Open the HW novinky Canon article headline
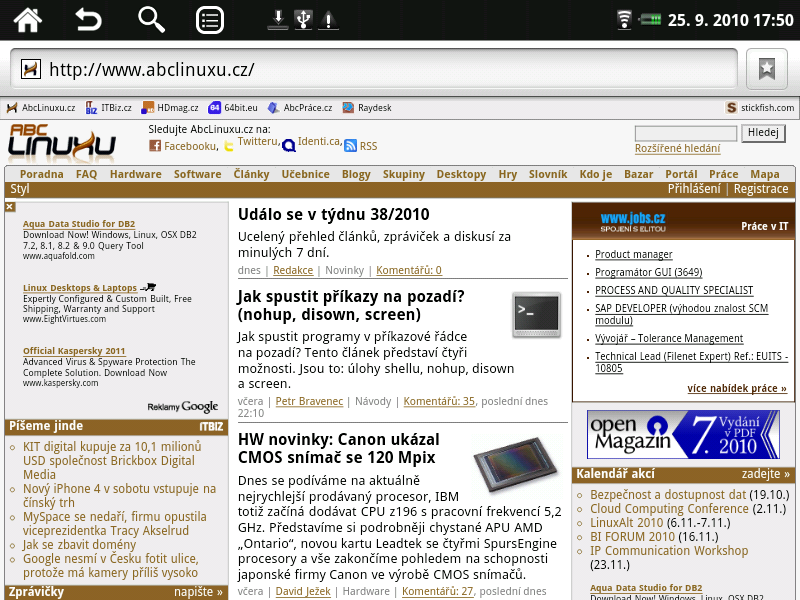This screenshot has height=600, width=800. tap(339, 448)
